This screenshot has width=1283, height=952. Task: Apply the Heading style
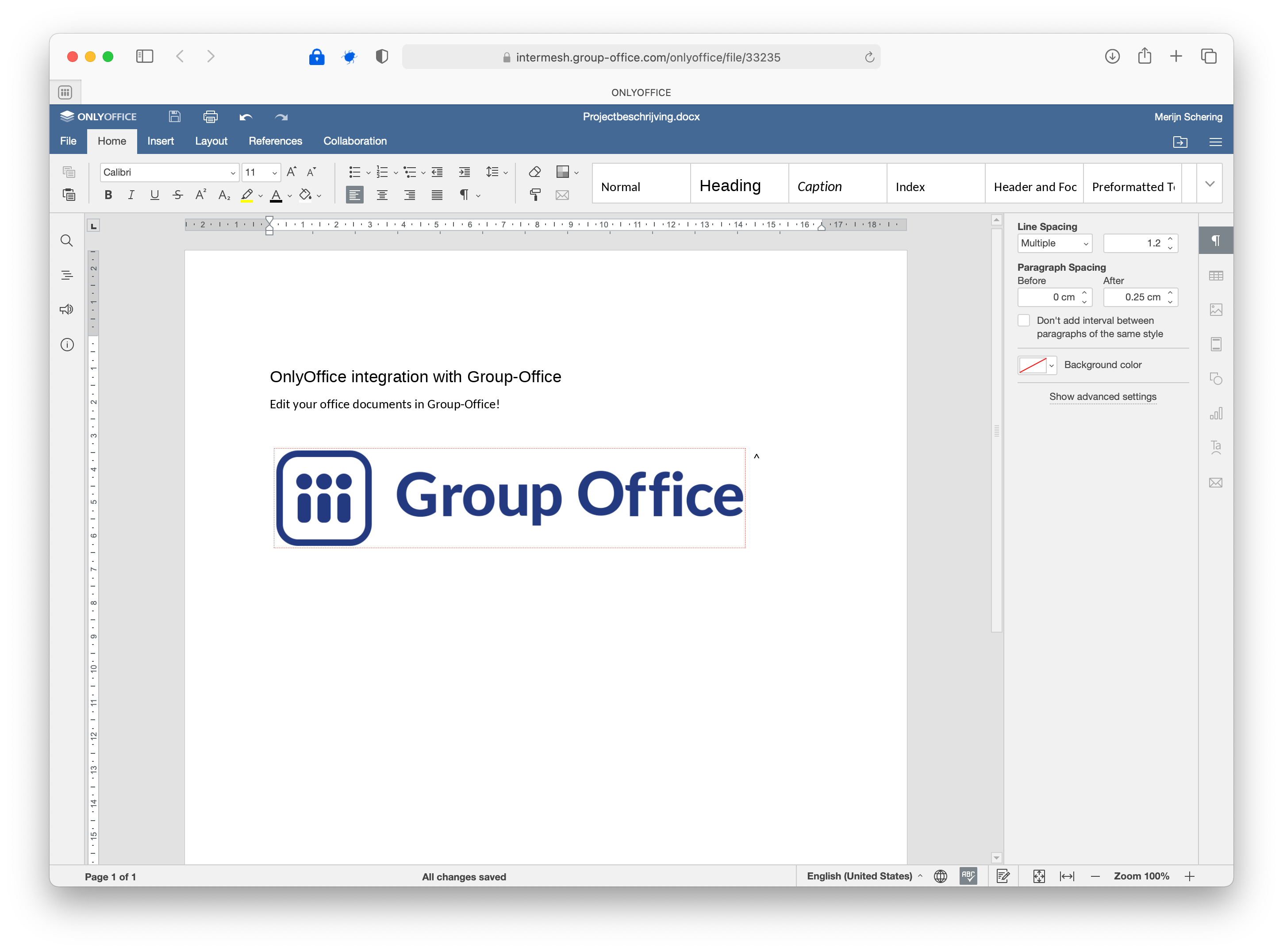coord(739,184)
